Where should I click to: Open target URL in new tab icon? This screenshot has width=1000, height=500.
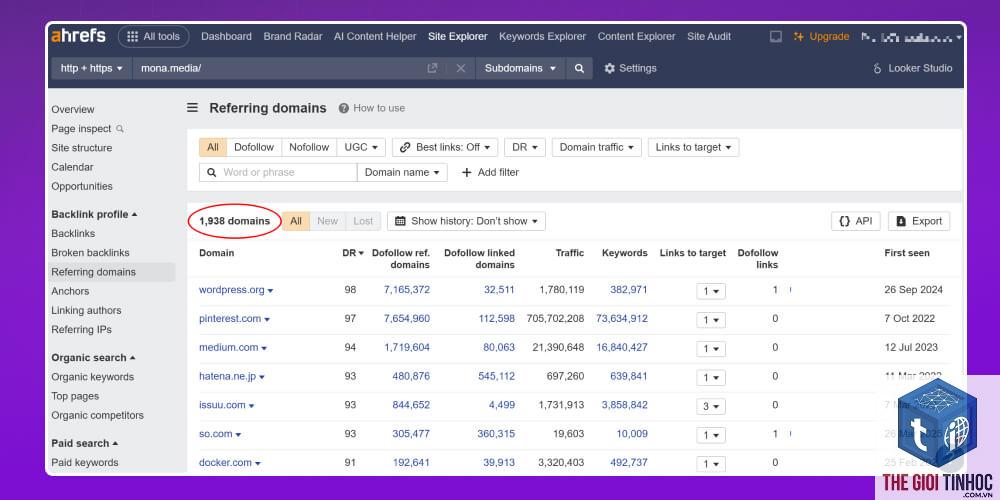[x=432, y=68]
